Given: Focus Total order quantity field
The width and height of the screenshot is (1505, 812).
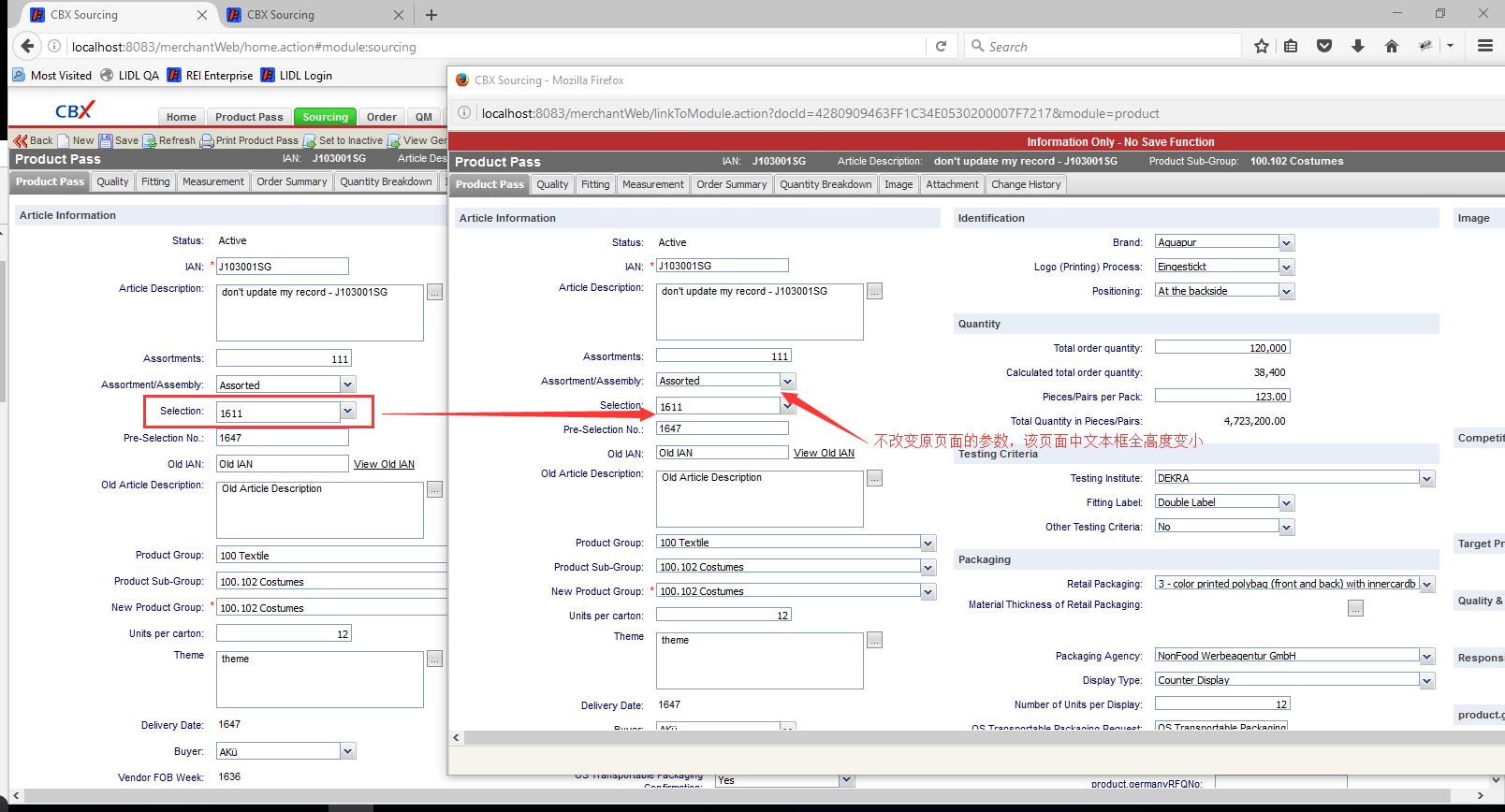Looking at the screenshot, I should click(x=1222, y=347).
